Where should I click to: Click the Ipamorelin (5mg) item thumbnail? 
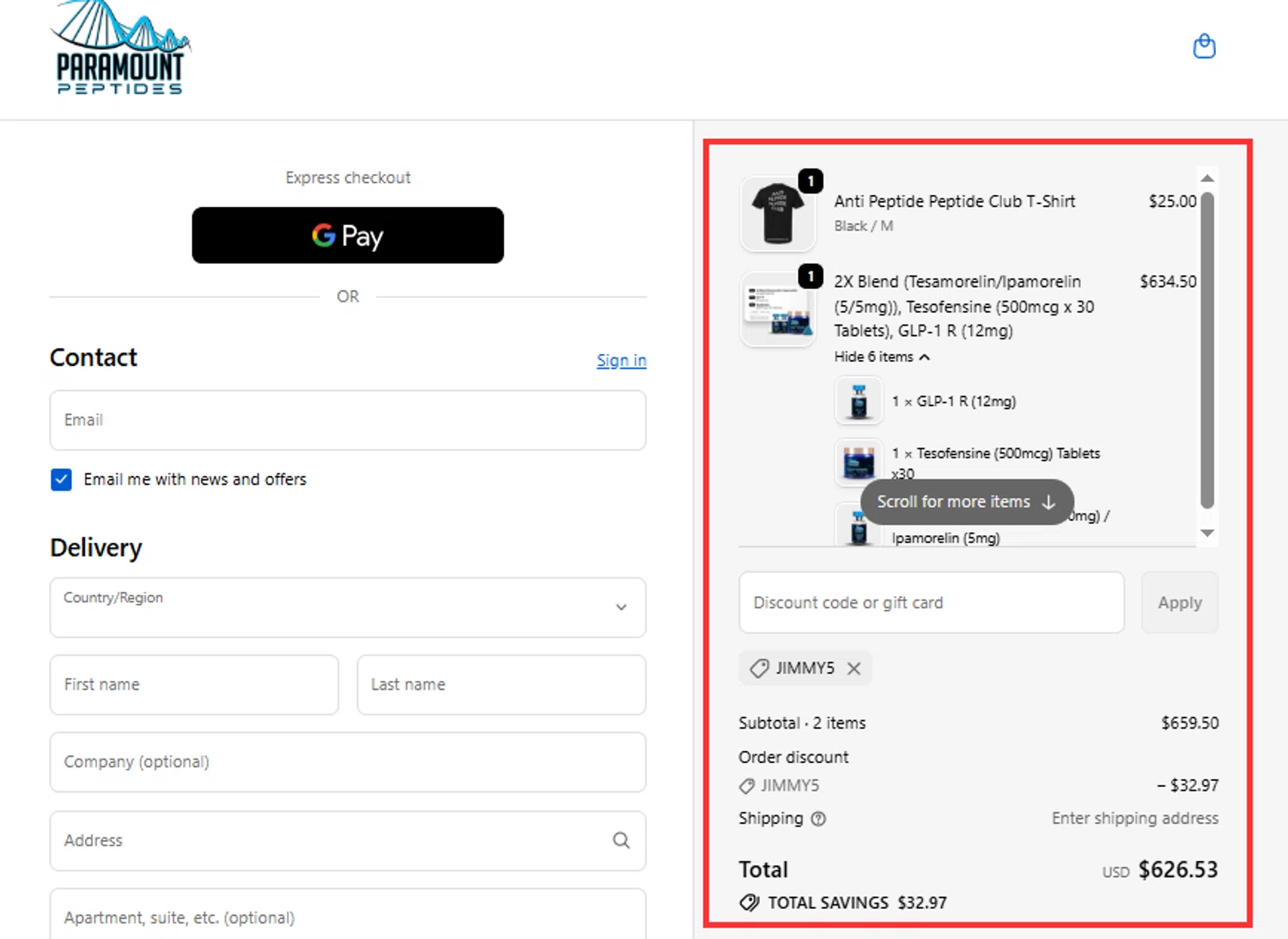[x=859, y=526]
